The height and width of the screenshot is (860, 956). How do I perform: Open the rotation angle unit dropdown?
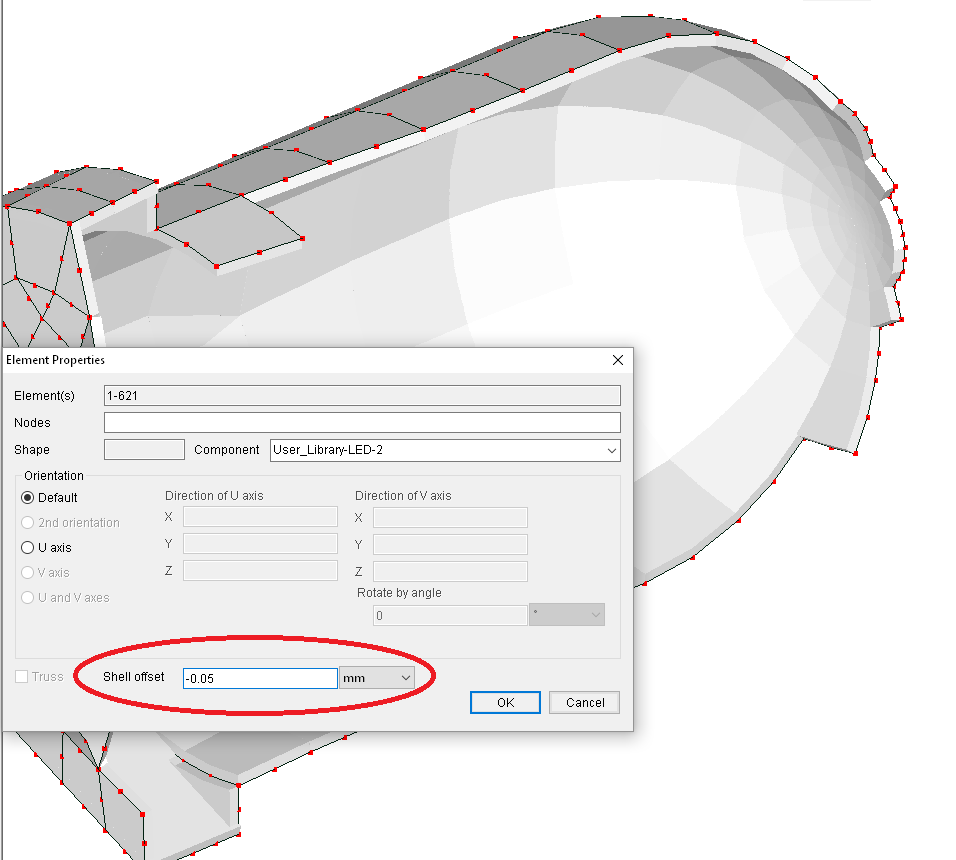567,615
